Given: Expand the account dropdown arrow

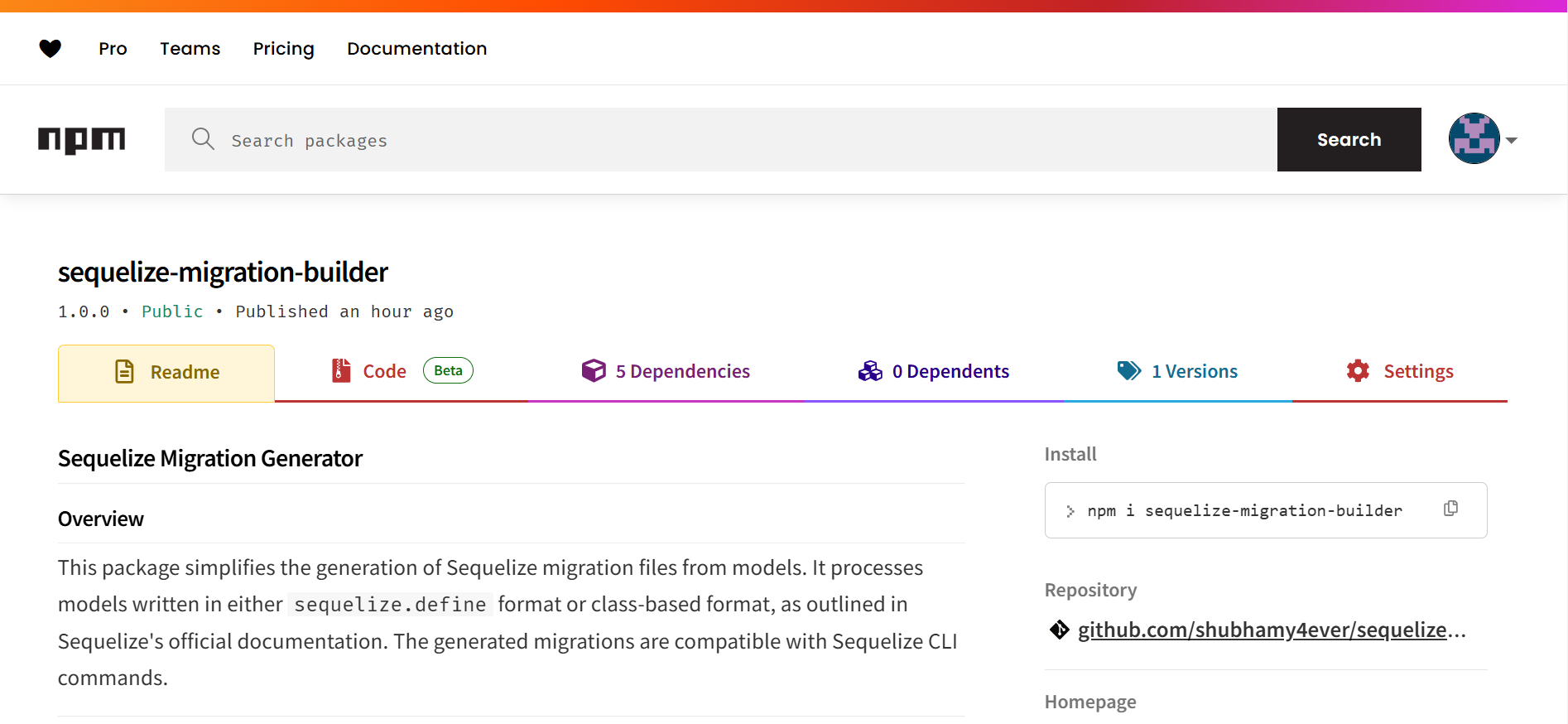Looking at the screenshot, I should (1512, 140).
